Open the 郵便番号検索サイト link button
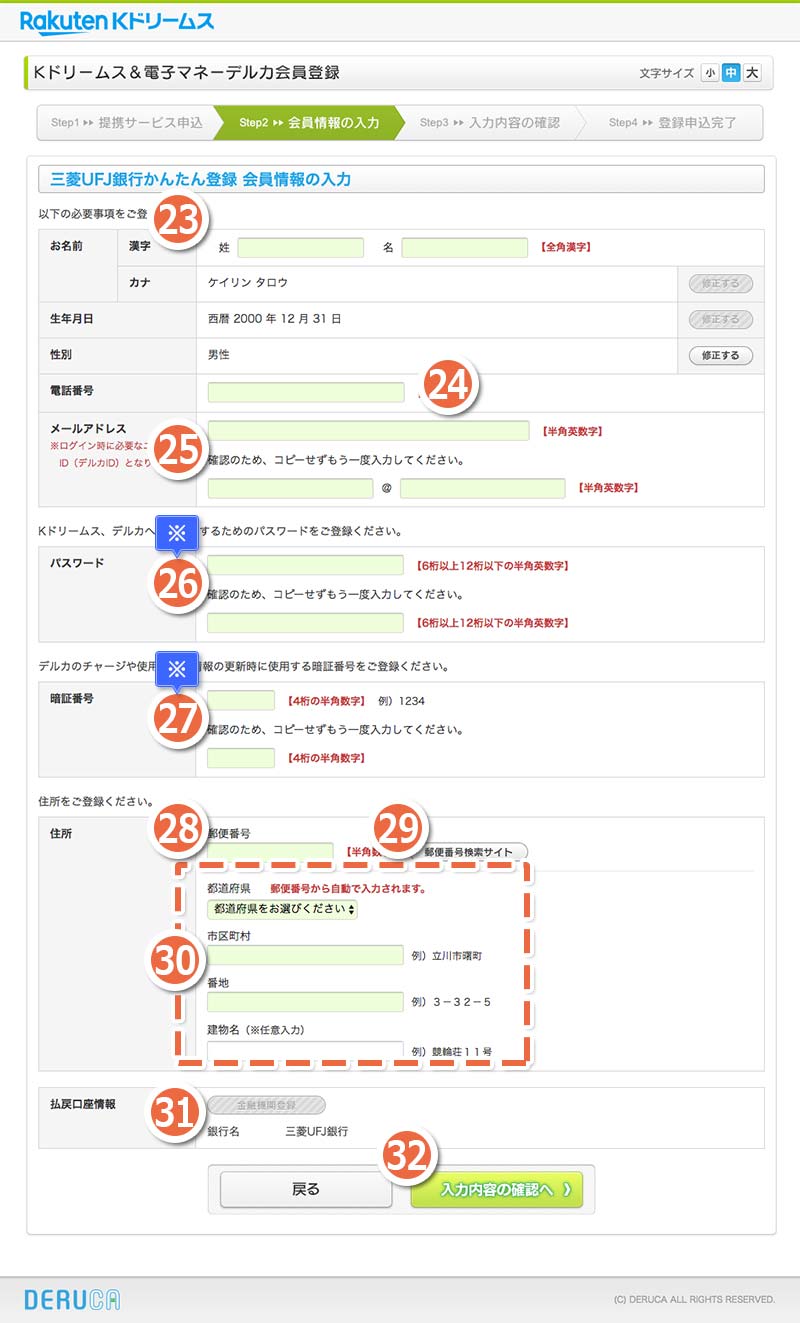 tap(468, 852)
